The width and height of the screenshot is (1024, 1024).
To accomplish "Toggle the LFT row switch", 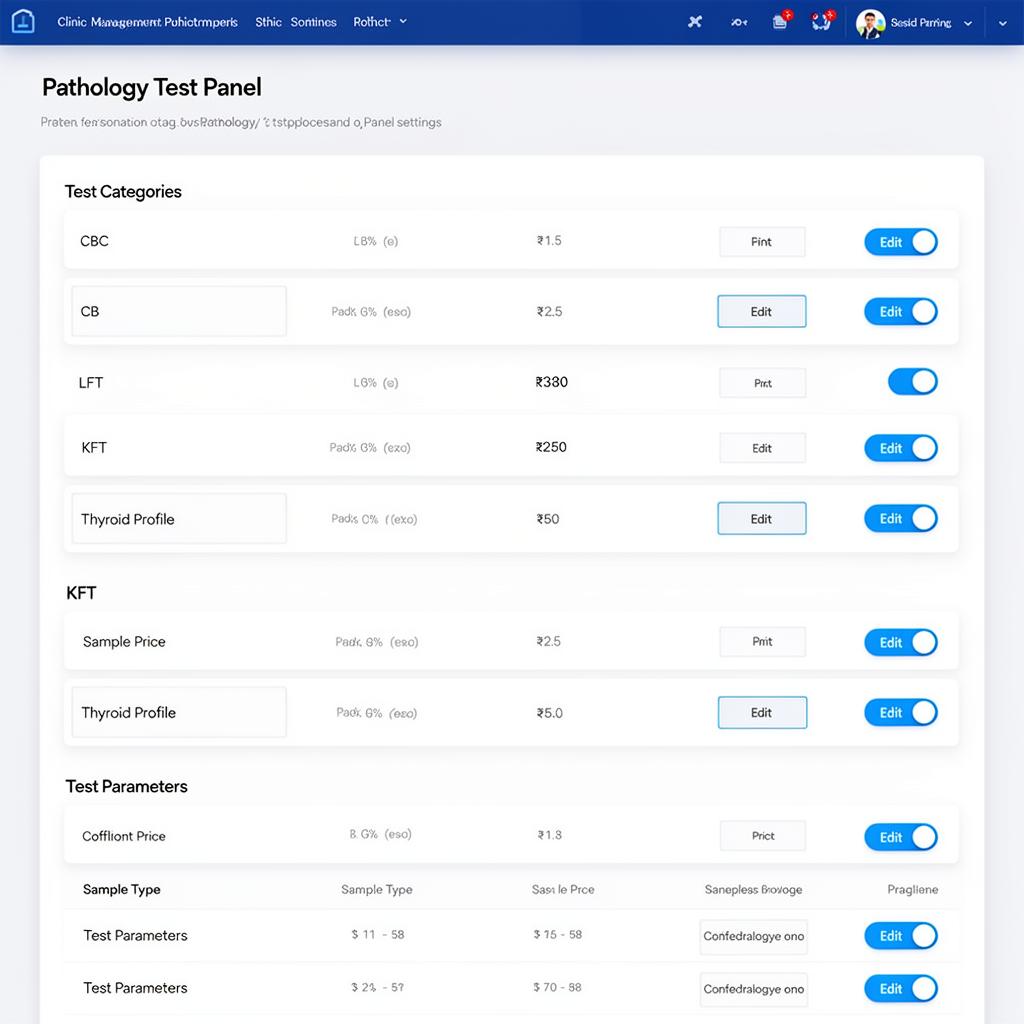I will [913, 381].
